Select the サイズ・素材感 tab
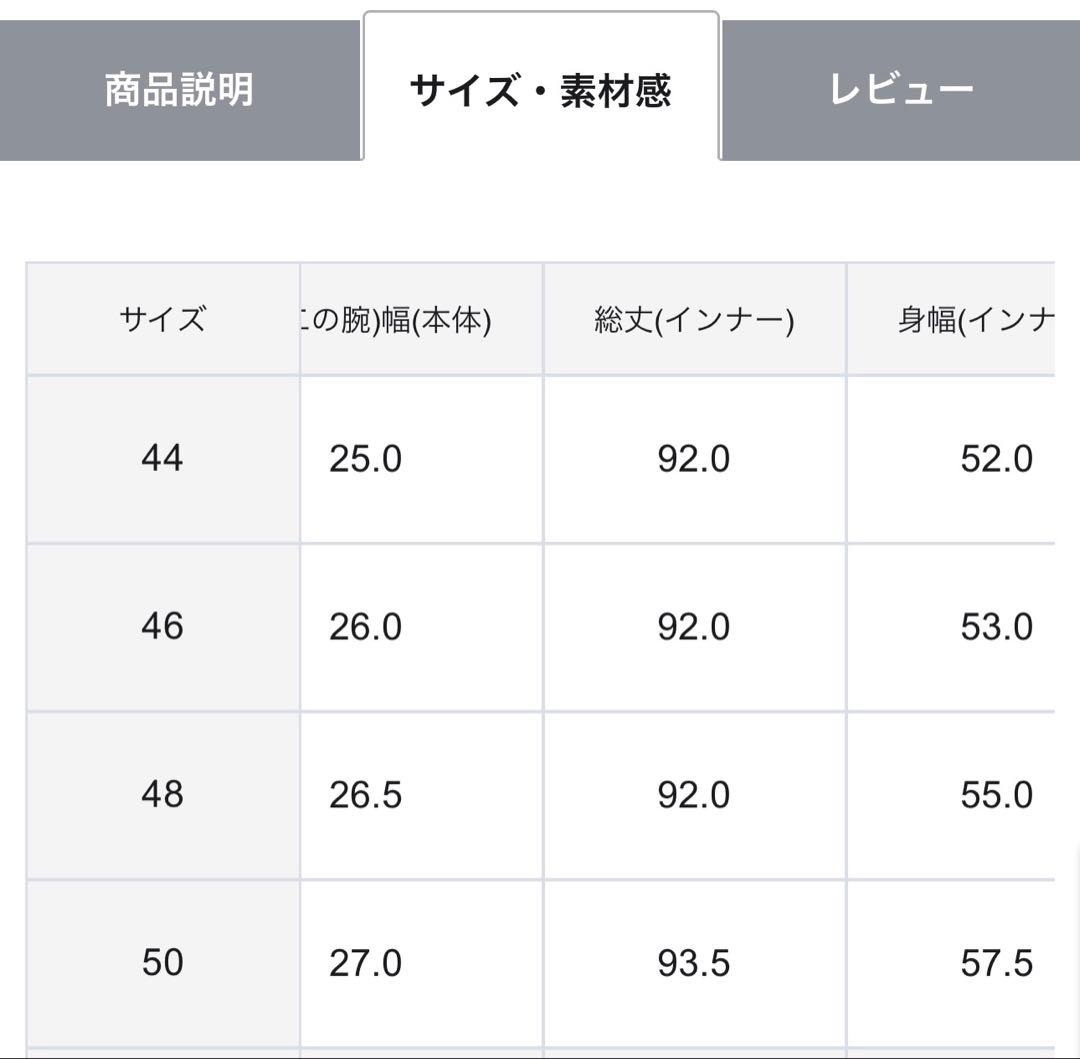The height and width of the screenshot is (1059, 1080). [x=541, y=88]
